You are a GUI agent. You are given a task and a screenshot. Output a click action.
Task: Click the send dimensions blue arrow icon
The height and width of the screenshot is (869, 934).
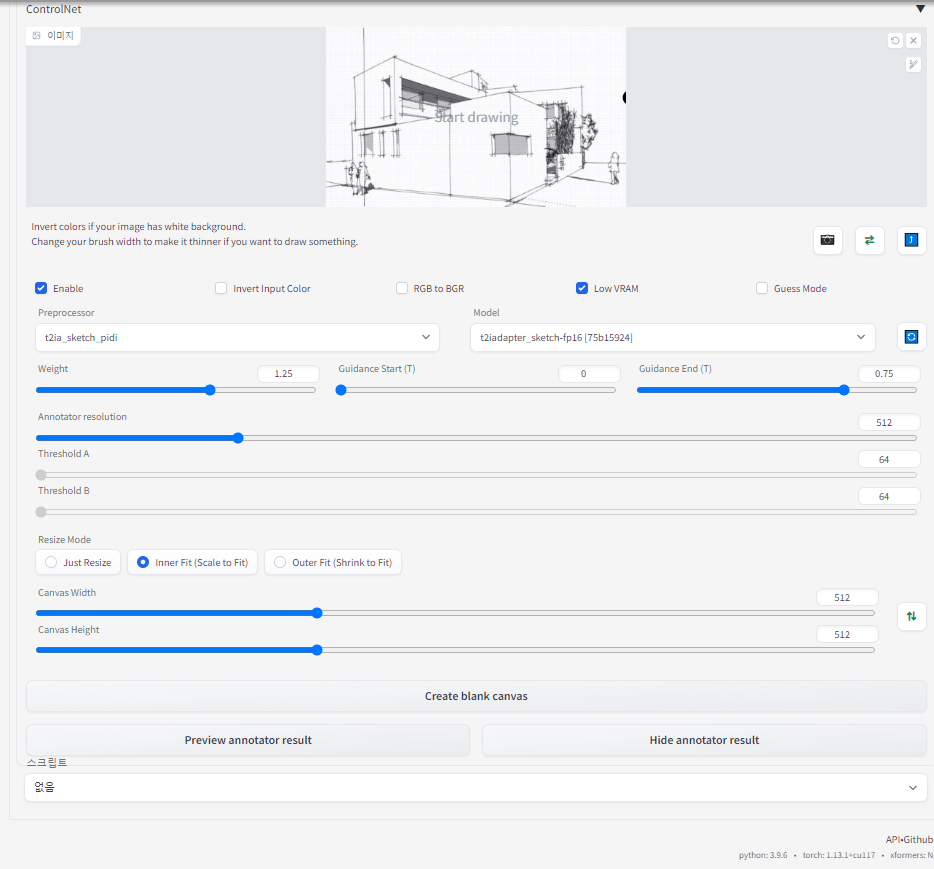click(x=910, y=240)
